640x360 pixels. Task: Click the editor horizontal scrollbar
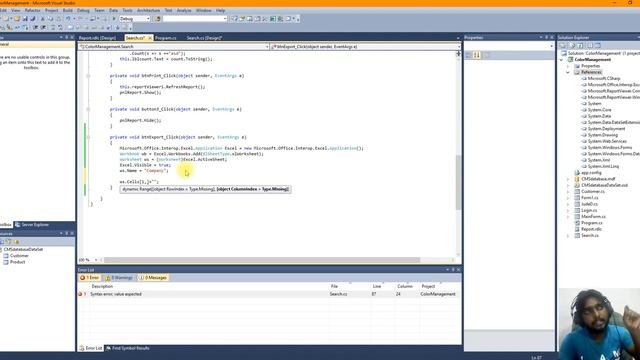pos(262,260)
